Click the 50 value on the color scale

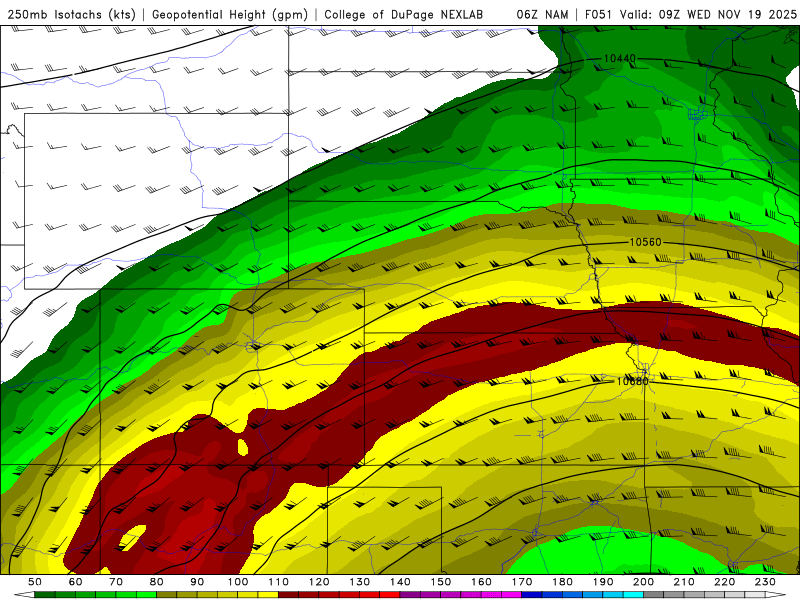[x=35, y=582]
